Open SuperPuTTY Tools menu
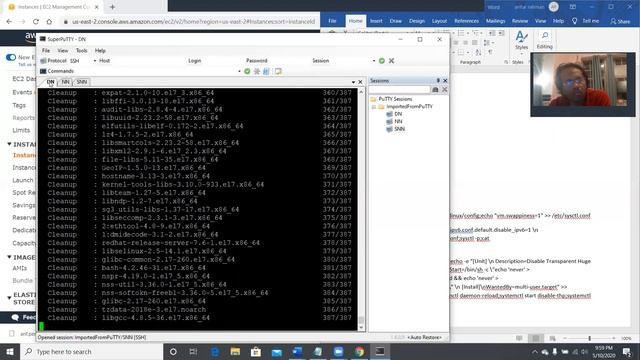 (x=81, y=51)
